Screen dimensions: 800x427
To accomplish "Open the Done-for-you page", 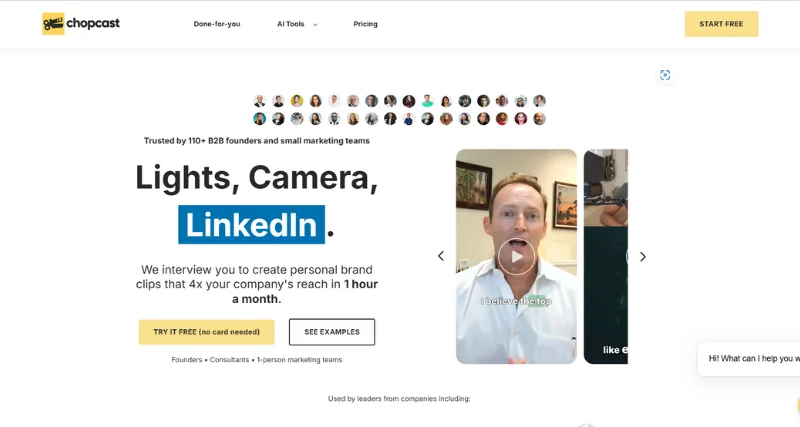I will pyautogui.click(x=217, y=24).
